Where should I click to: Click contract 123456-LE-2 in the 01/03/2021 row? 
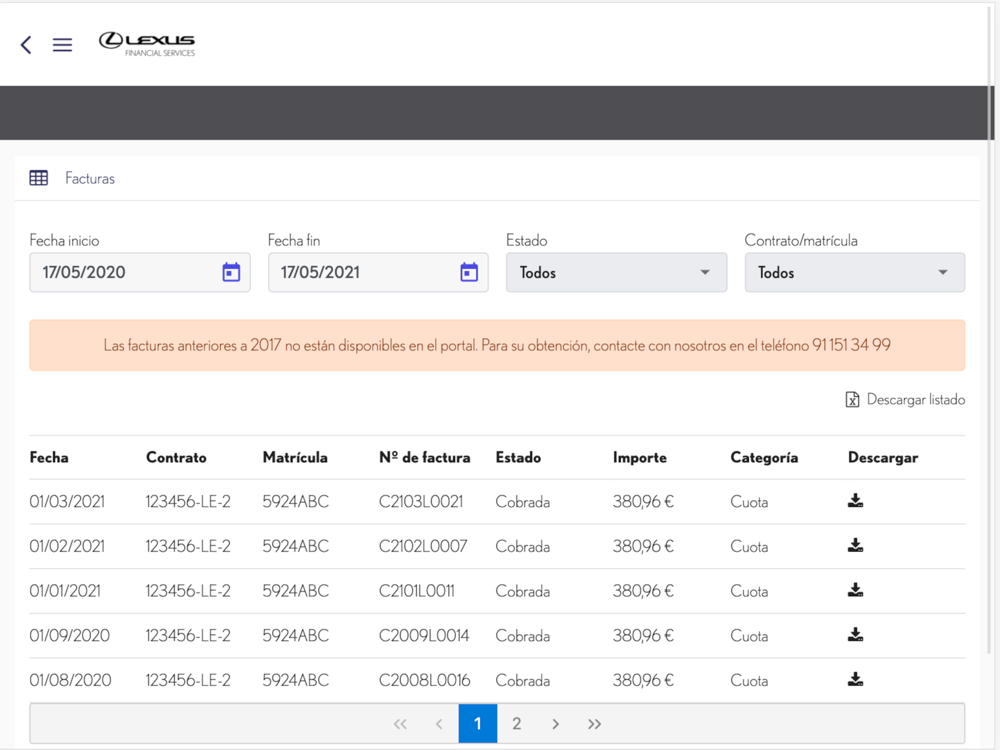188,502
